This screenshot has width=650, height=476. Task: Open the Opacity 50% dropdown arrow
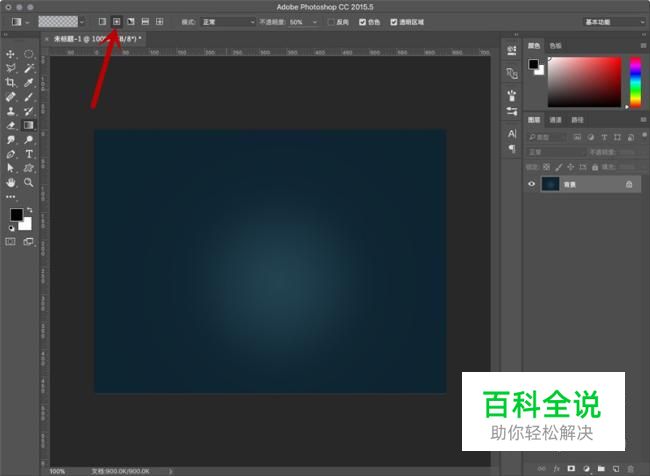(x=315, y=22)
